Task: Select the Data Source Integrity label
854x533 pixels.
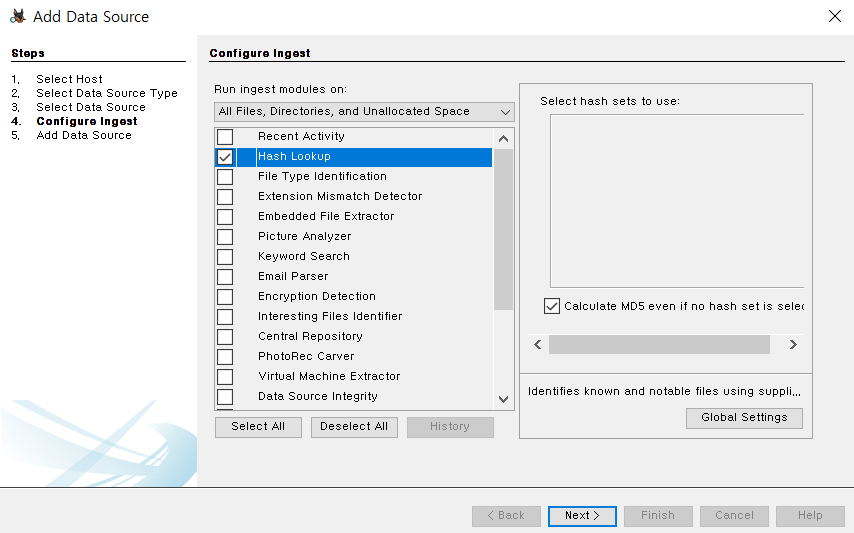Action: [318, 396]
